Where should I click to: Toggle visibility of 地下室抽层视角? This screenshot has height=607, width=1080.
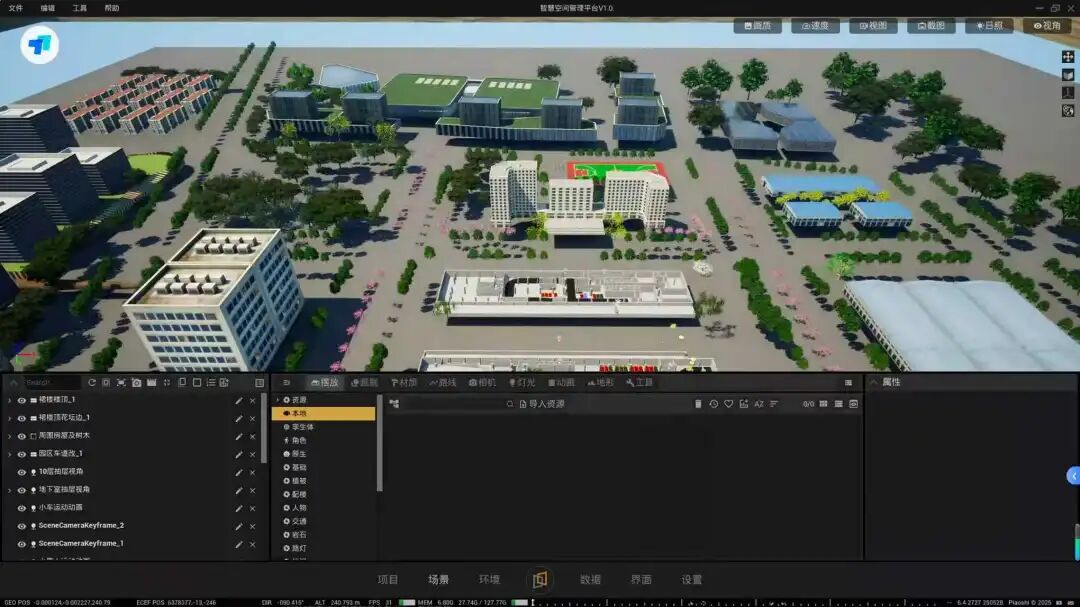[x=21, y=490]
